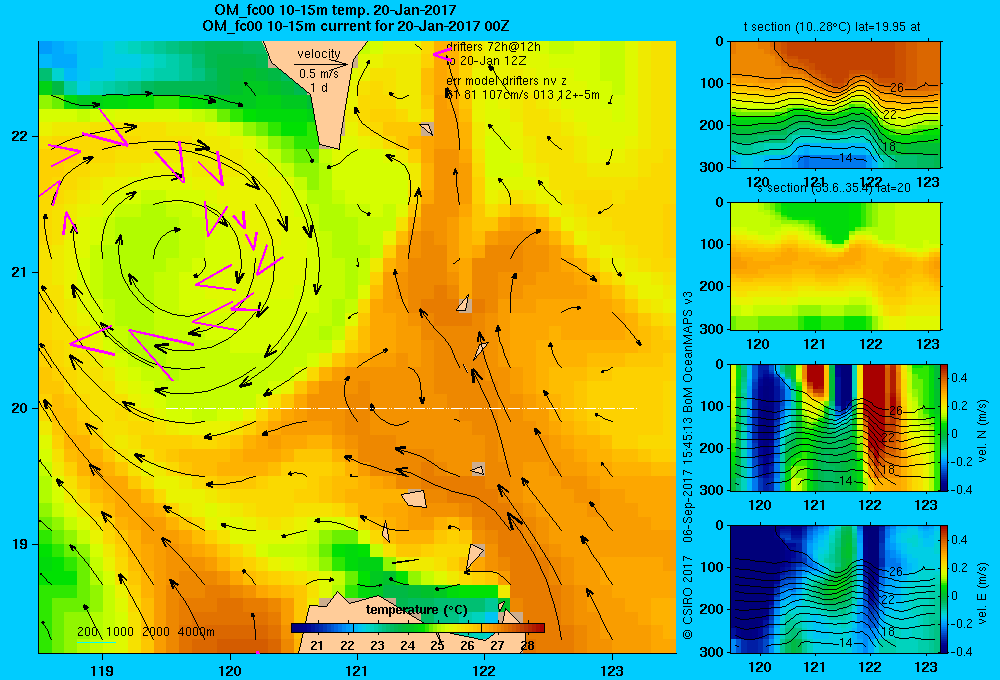Click the "0.5 m/s" velocity legend value
This screenshot has width=1000, height=680.
(x=319, y=74)
